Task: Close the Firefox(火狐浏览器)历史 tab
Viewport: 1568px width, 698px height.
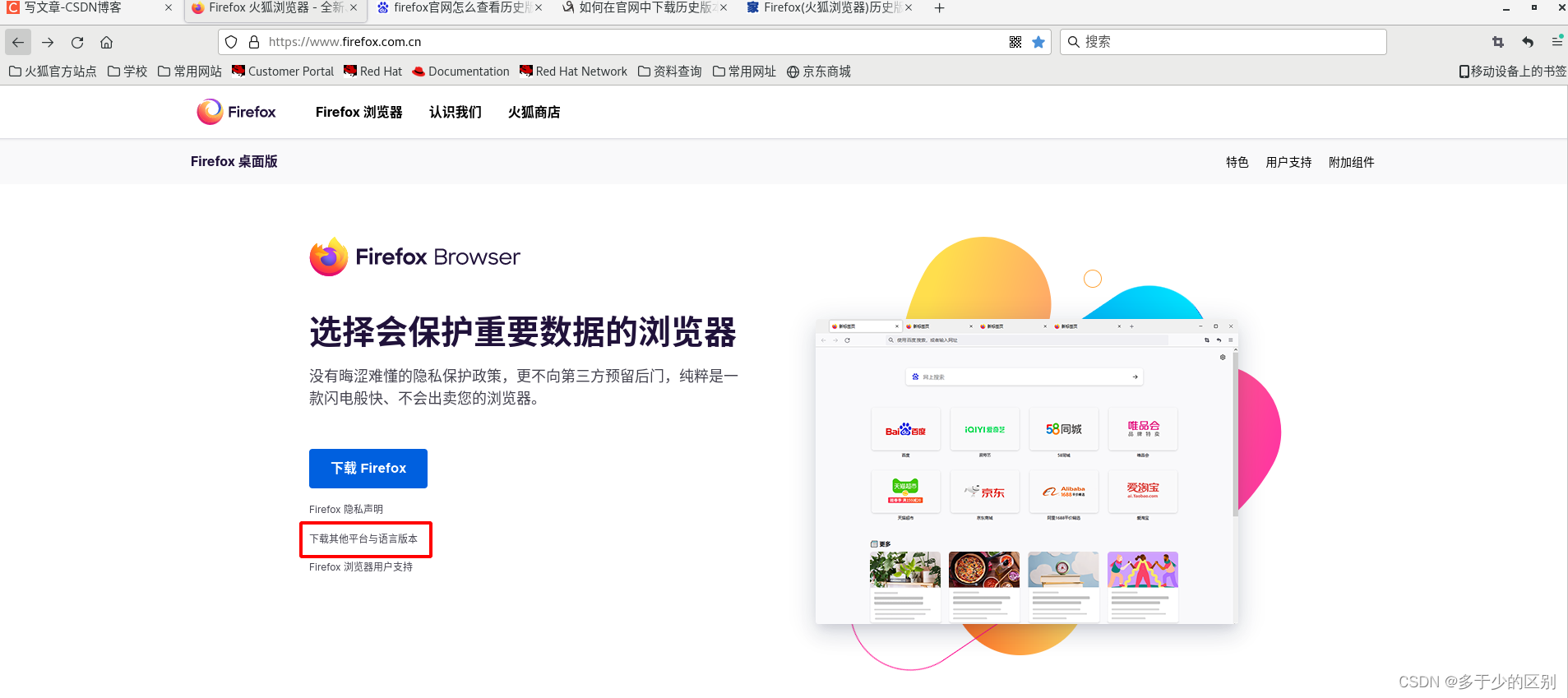Action: click(x=909, y=7)
